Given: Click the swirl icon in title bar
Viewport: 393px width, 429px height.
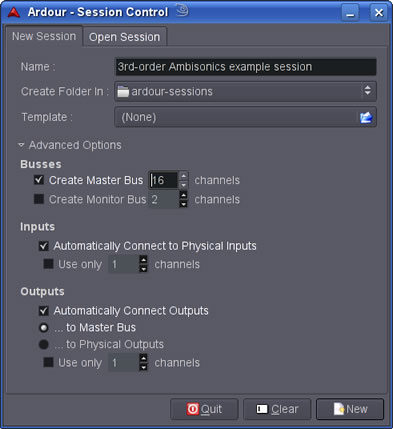Looking at the screenshot, I should [x=182, y=10].
